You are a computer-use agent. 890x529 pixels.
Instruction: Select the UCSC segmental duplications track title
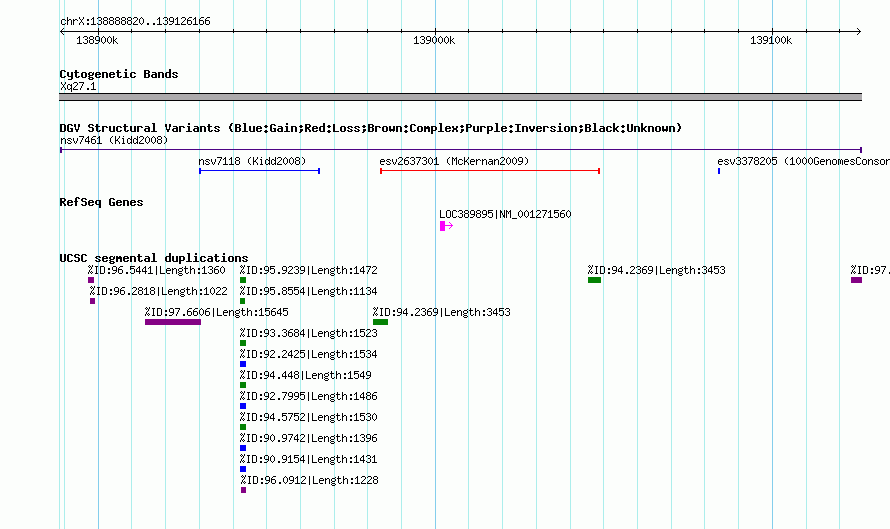coord(154,258)
